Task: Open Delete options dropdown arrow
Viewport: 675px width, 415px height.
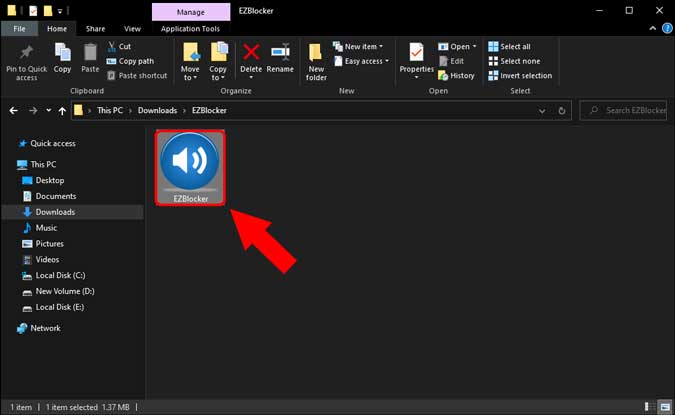Action: [x=251, y=78]
